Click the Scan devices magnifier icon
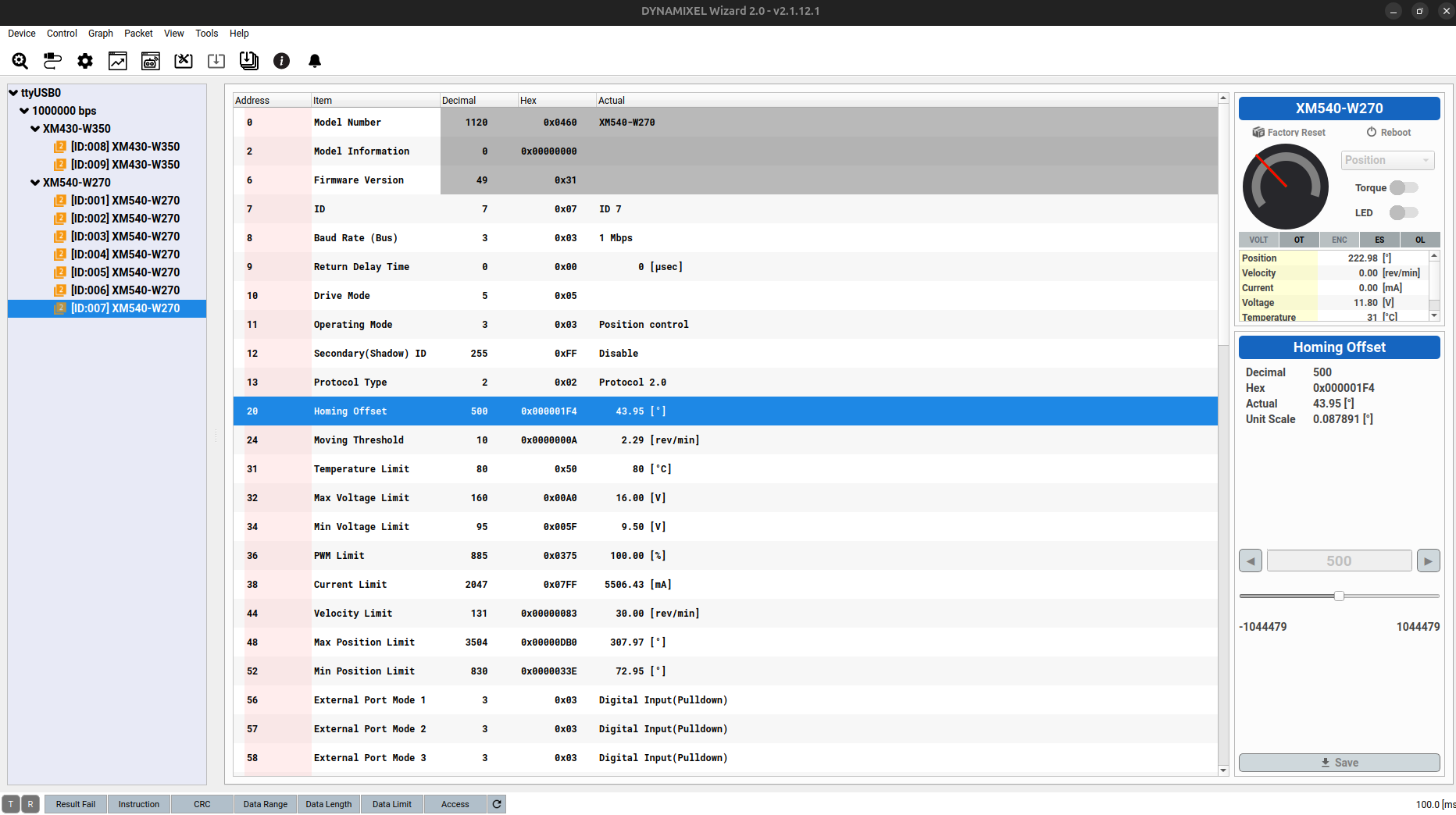The height and width of the screenshot is (815, 1456). coord(20,61)
